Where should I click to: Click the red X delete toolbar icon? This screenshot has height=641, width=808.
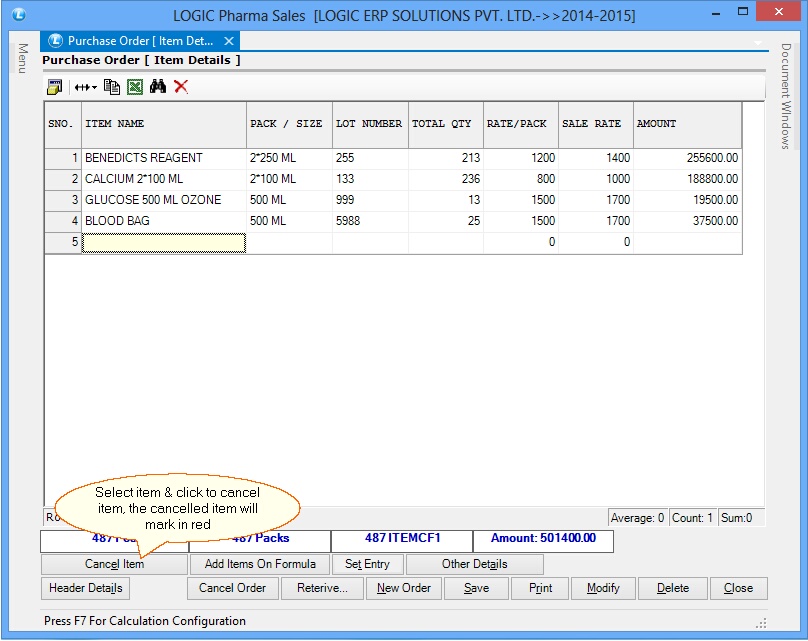click(181, 86)
